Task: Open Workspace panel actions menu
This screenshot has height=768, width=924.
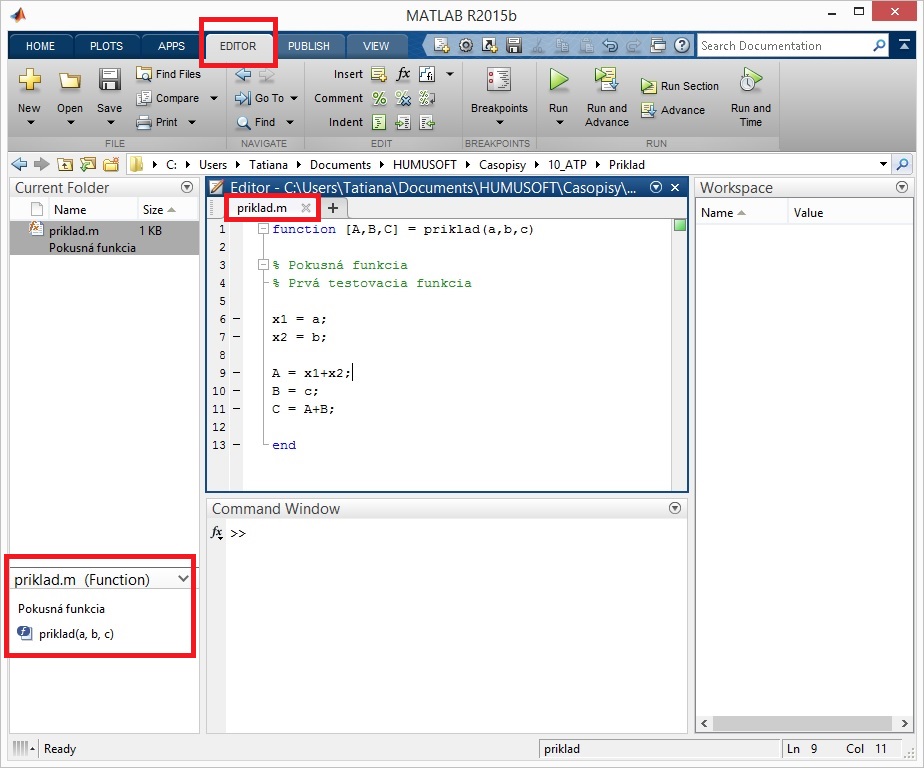Action: [x=901, y=187]
